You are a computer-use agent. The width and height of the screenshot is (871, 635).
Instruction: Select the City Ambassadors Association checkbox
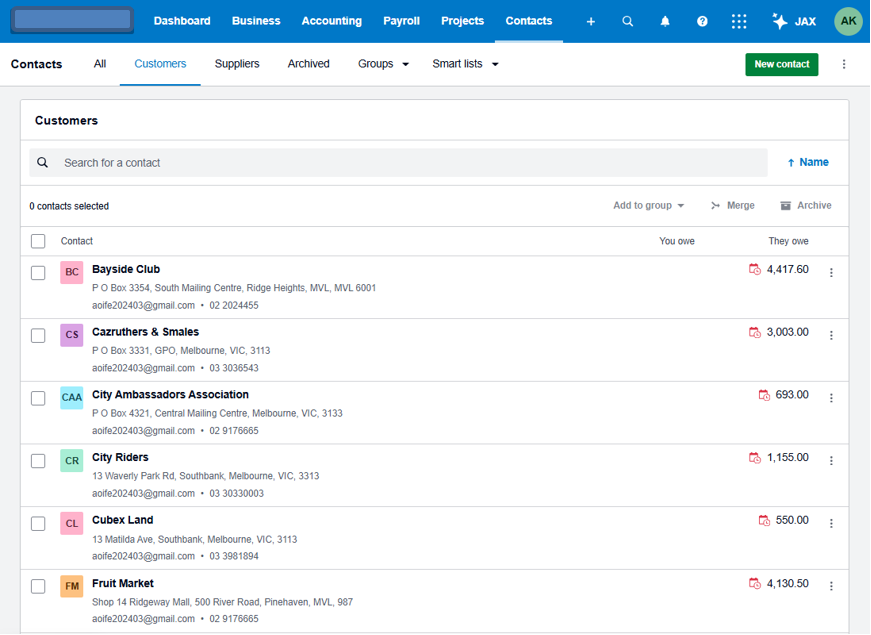click(x=38, y=398)
